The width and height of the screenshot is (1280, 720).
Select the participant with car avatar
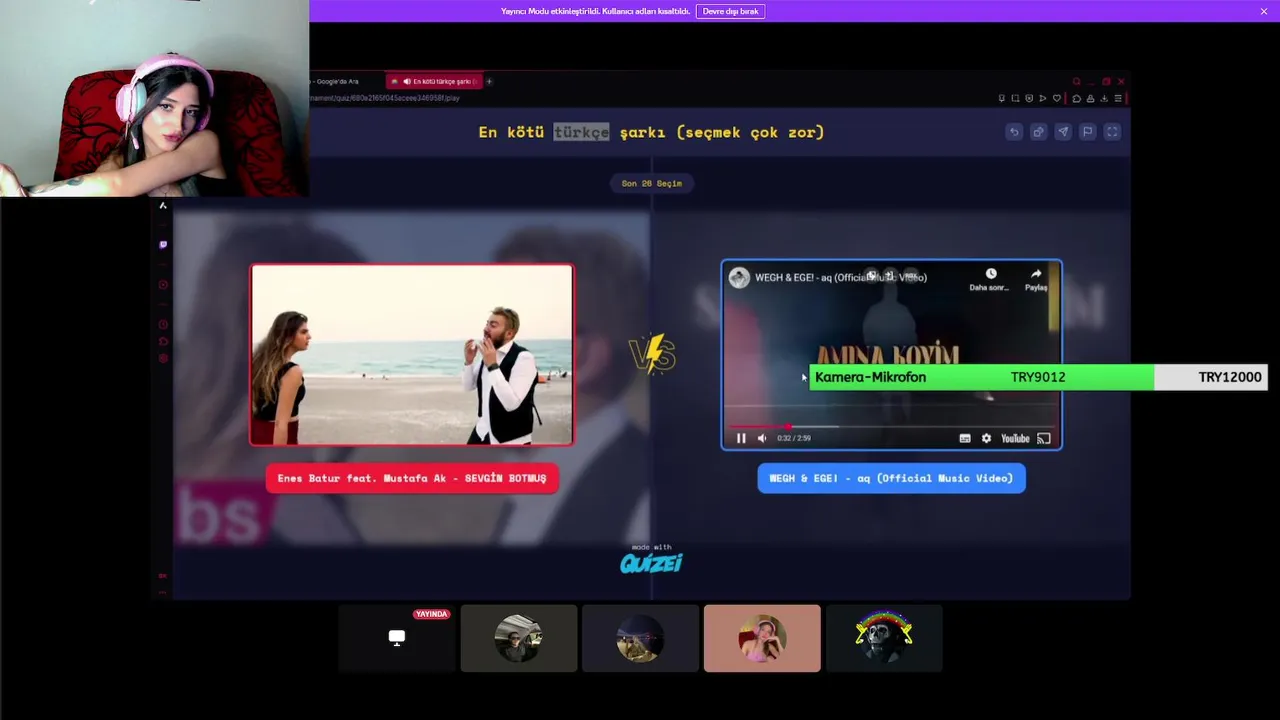point(518,638)
